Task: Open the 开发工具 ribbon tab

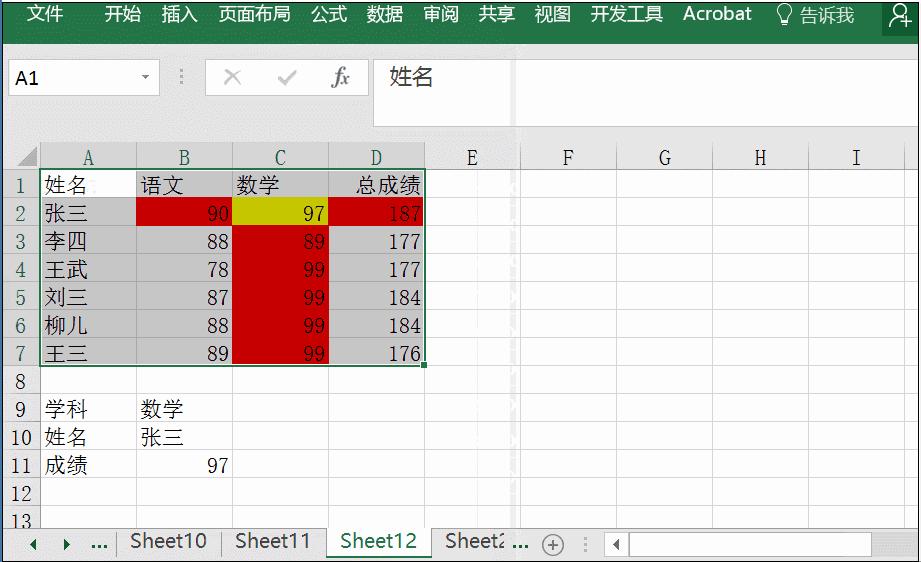Action: 626,14
